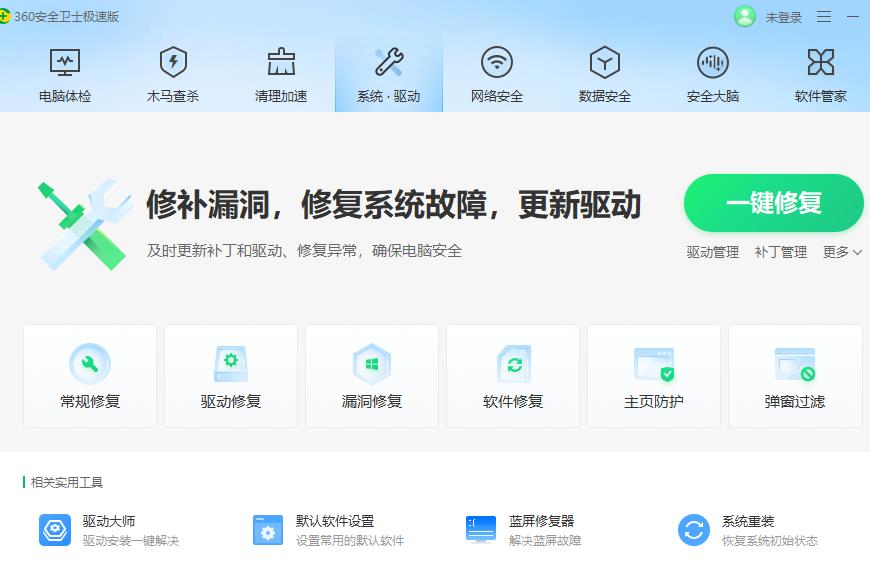Expand the 更多 dropdown
The height and width of the screenshot is (580, 870).
(842, 252)
